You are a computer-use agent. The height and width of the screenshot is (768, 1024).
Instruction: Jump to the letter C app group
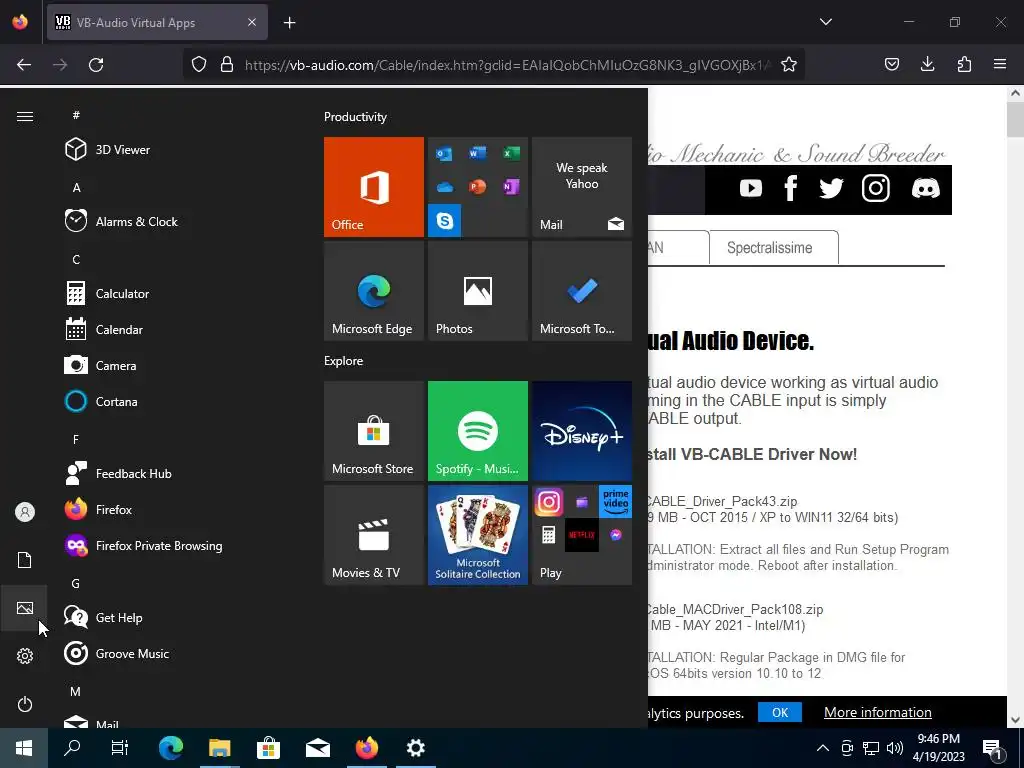76,259
